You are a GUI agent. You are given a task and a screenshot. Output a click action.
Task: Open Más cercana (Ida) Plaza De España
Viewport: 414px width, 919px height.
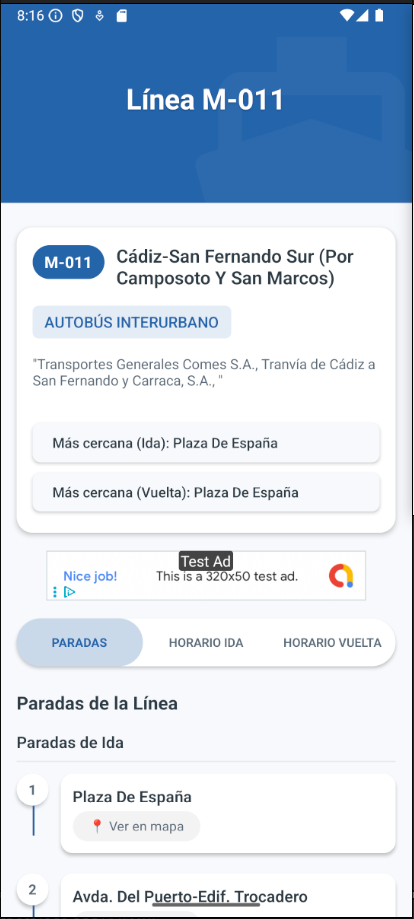(x=206, y=443)
